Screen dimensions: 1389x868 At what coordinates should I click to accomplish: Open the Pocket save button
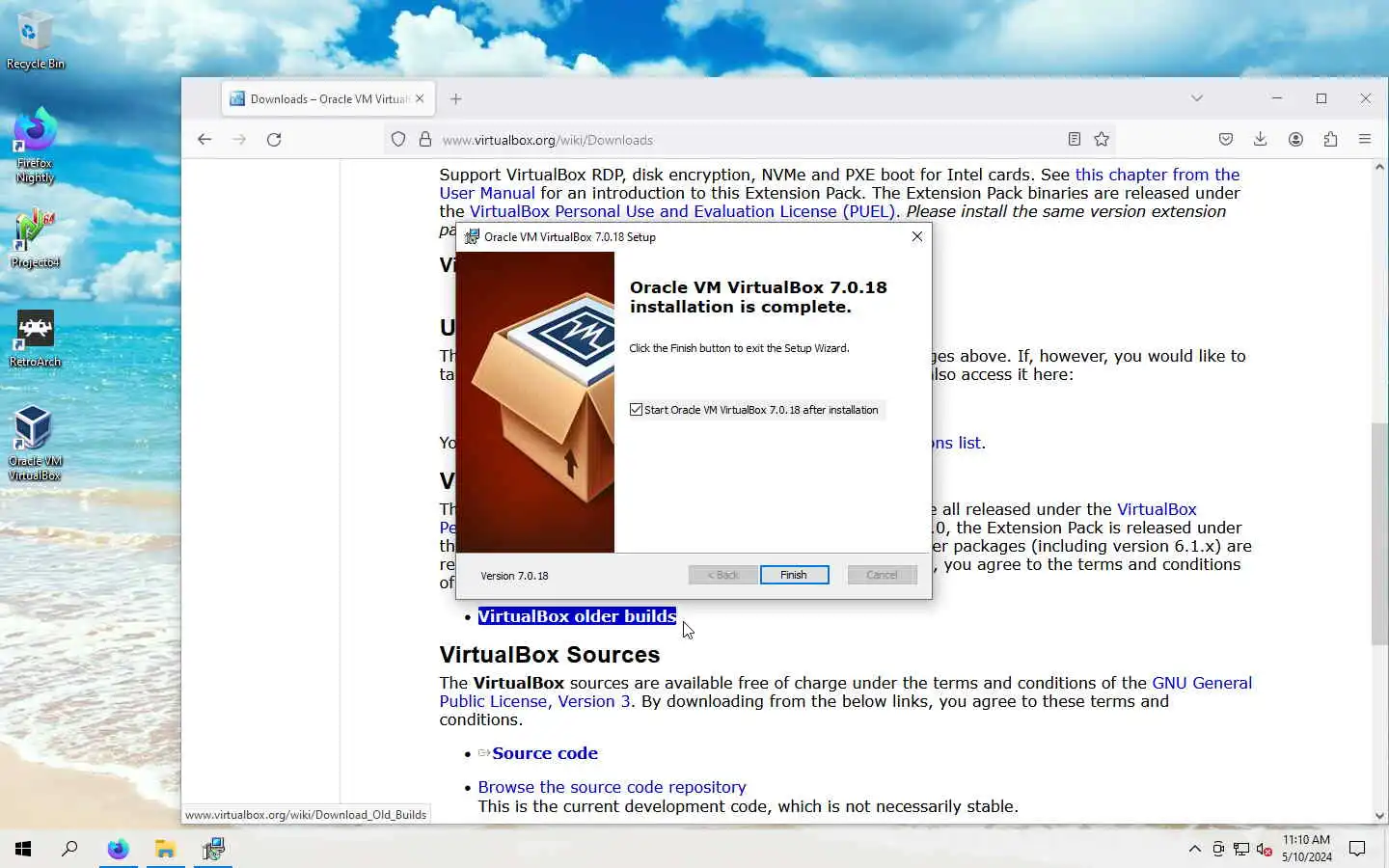pos(1226,140)
